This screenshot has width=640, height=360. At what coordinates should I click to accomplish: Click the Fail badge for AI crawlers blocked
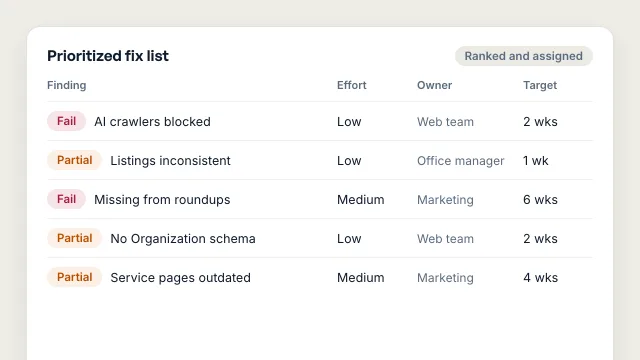coord(67,121)
